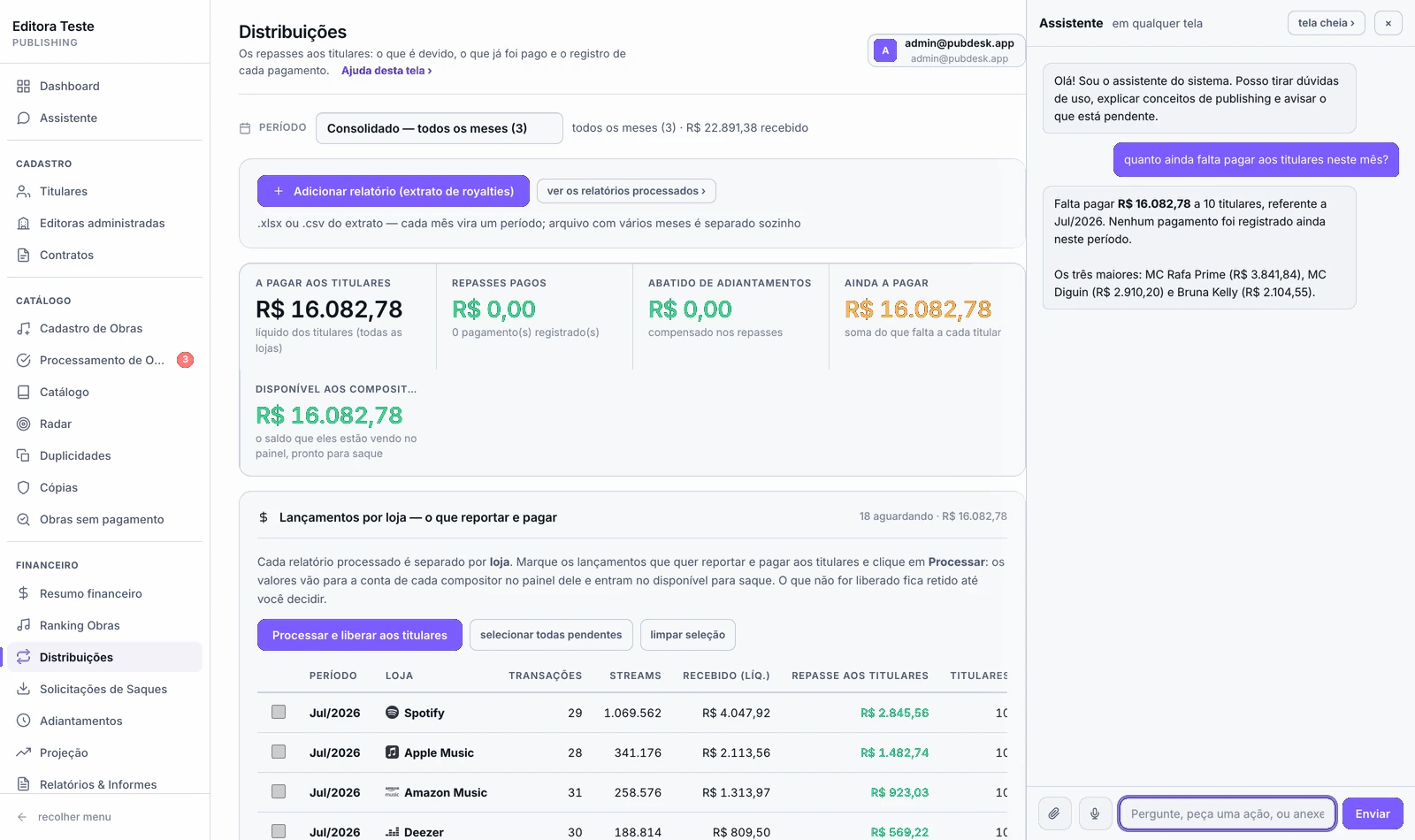Click Processar e liberar aos titulares

(x=360, y=635)
